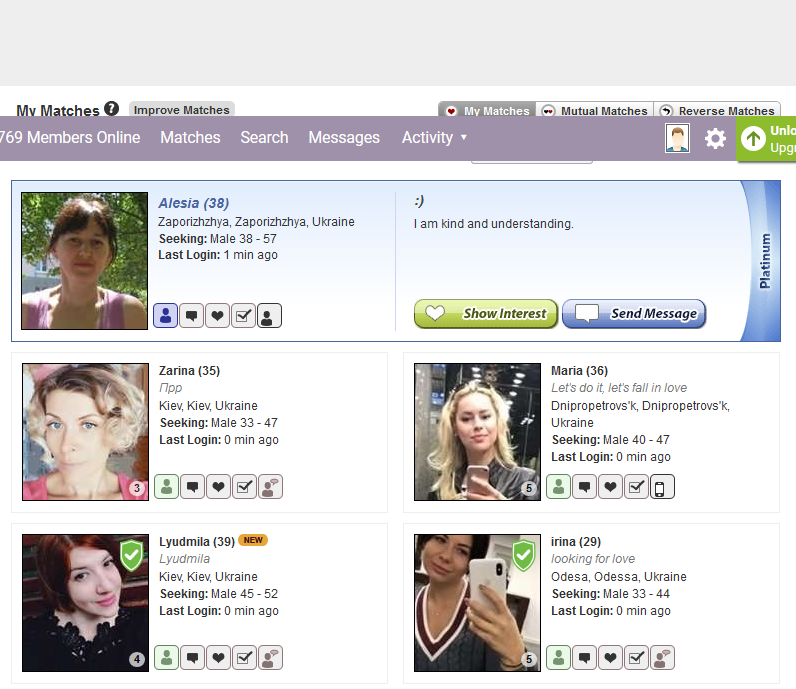Click the mobile phone icon on Maria's card
This screenshot has width=796, height=689.
click(x=662, y=487)
